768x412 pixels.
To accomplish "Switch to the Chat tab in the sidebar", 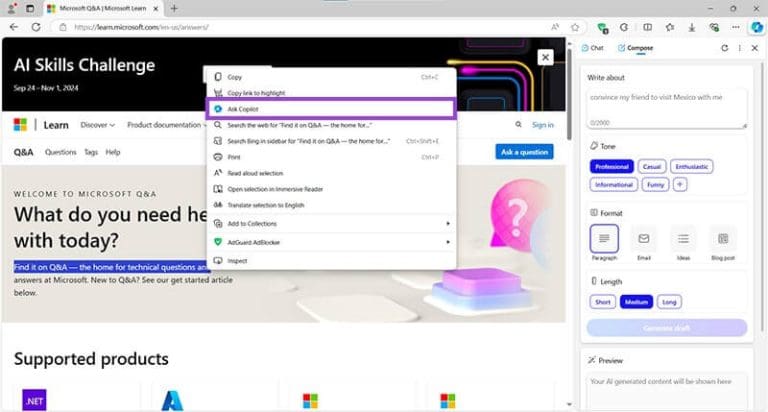I will (592, 48).
